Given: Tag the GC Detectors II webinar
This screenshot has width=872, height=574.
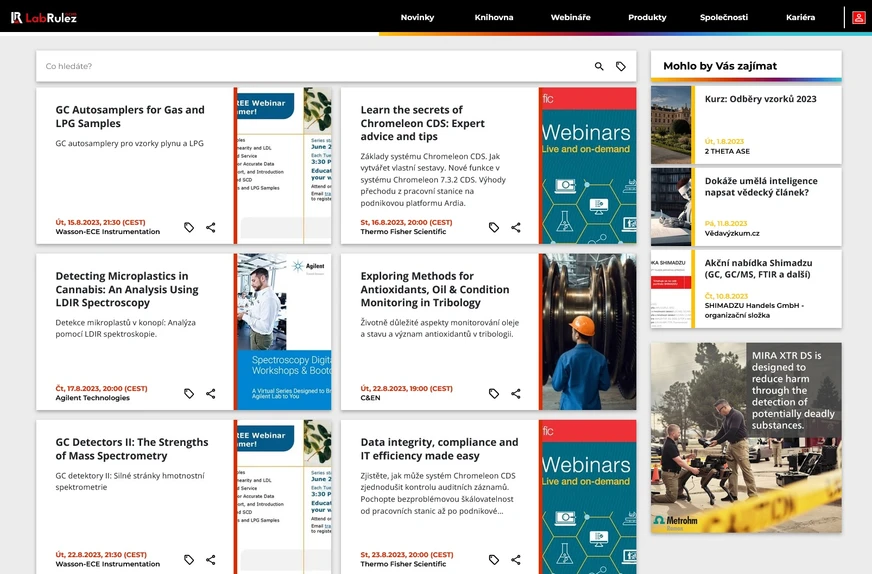Looking at the screenshot, I should point(189,560).
